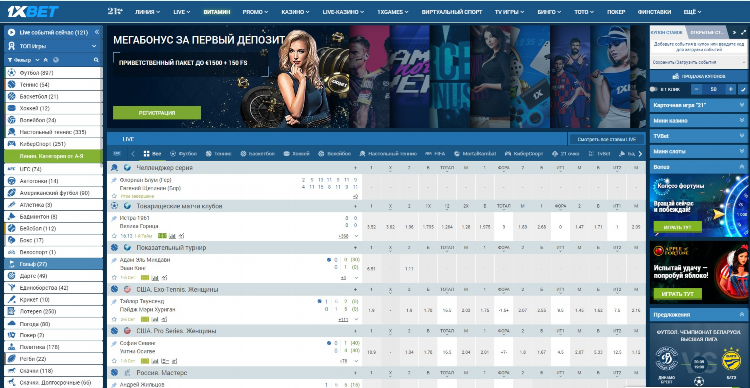This screenshot has width=750, height=388.
Task: Click the Tennis icon in the sports sidebar
Action: [11, 85]
